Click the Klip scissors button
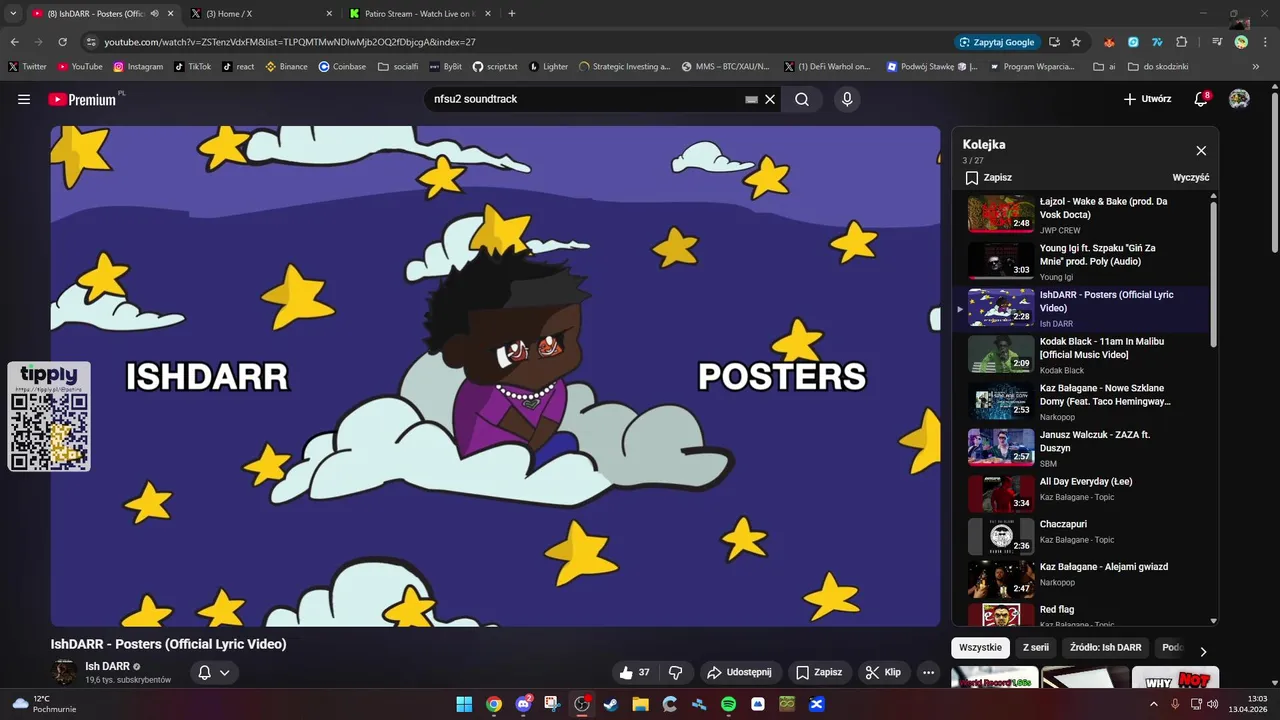The image size is (1280, 720). click(882, 672)
